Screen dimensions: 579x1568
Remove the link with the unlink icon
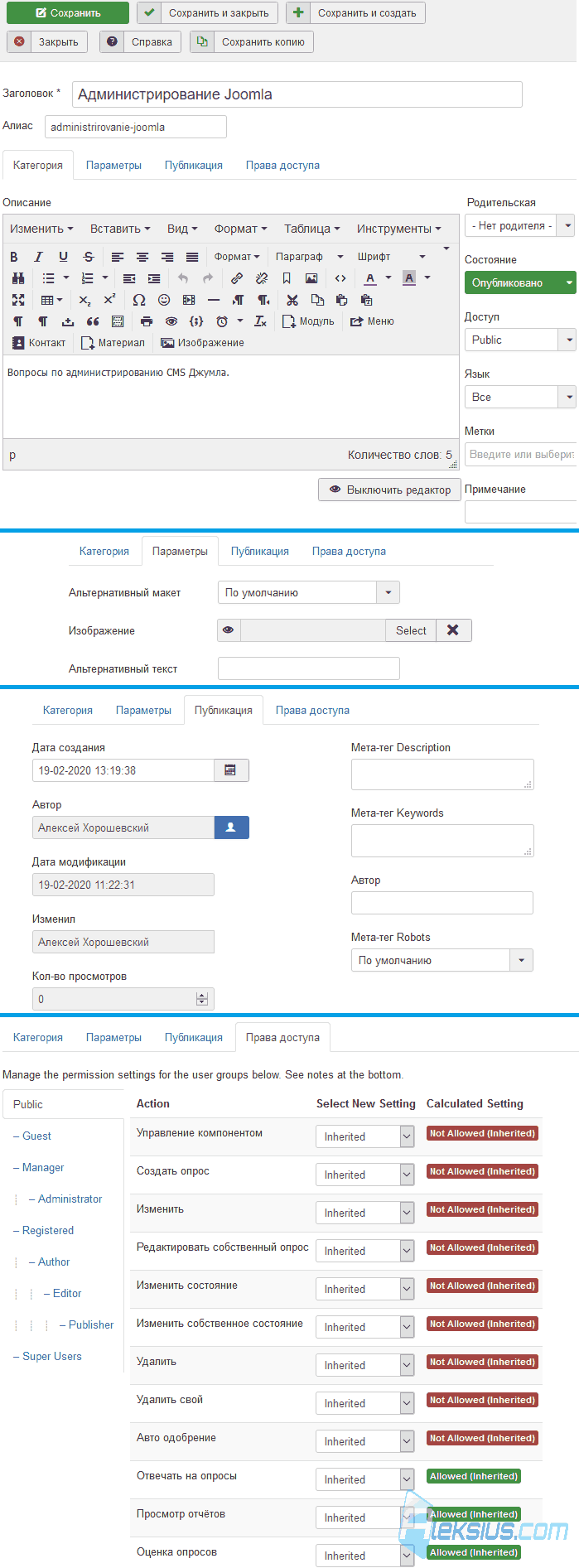(x=262, y=278)
